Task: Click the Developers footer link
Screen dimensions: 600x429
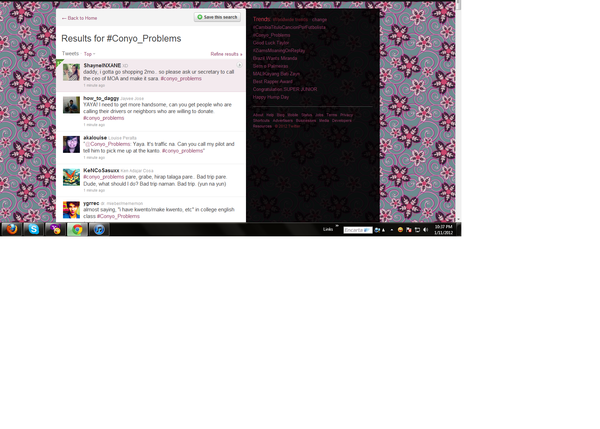Action: tap(342, 121)
